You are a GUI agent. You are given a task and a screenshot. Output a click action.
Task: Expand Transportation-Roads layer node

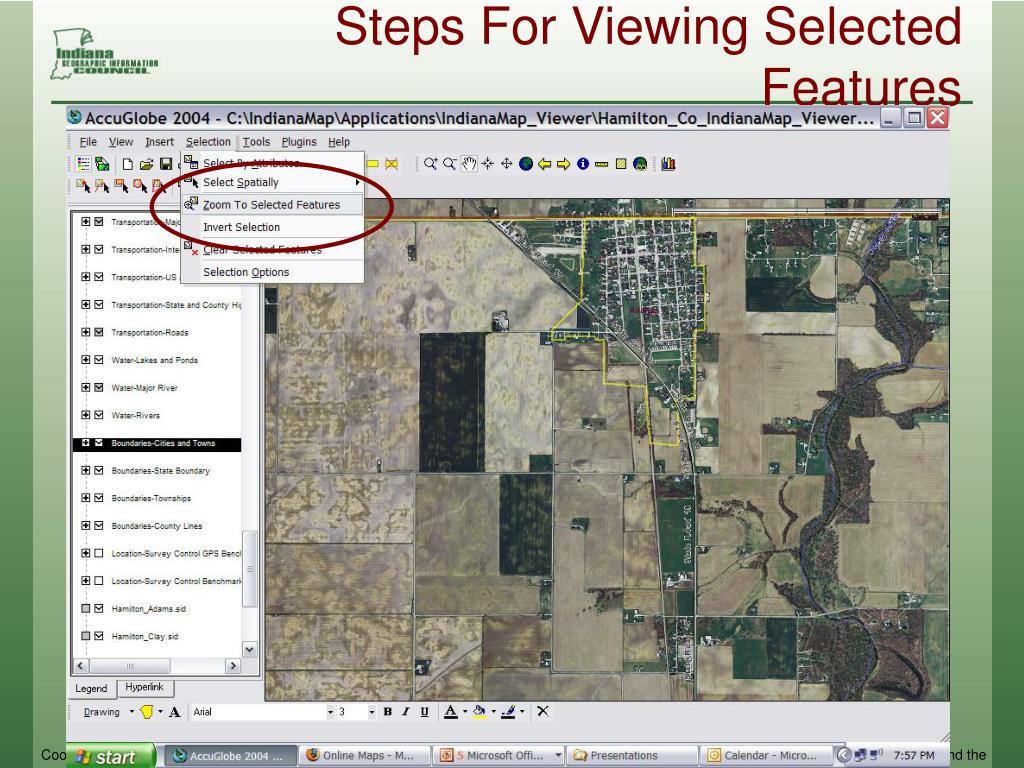pos(86,332)
